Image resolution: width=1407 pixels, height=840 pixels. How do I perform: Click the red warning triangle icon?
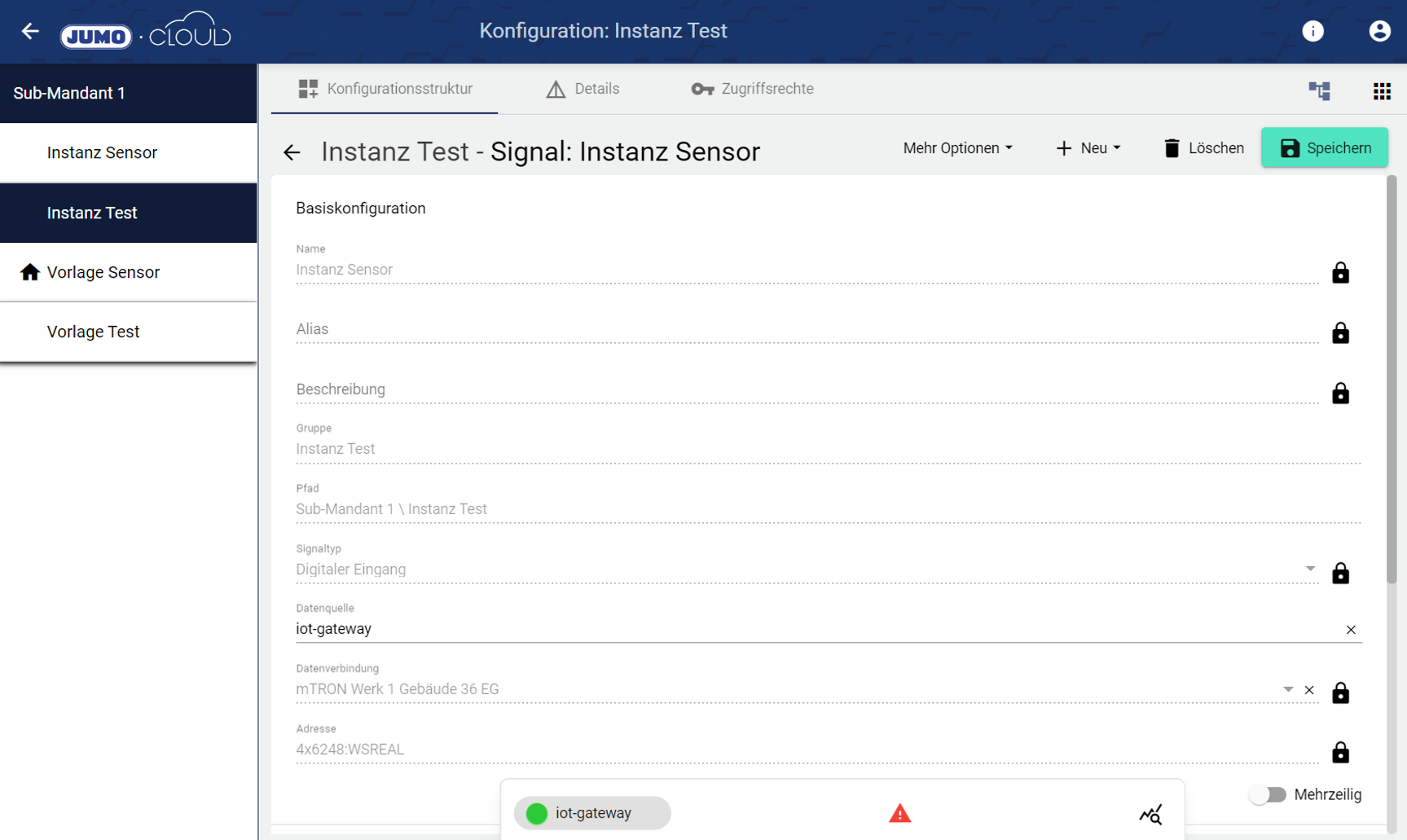[x=899, y=813]
